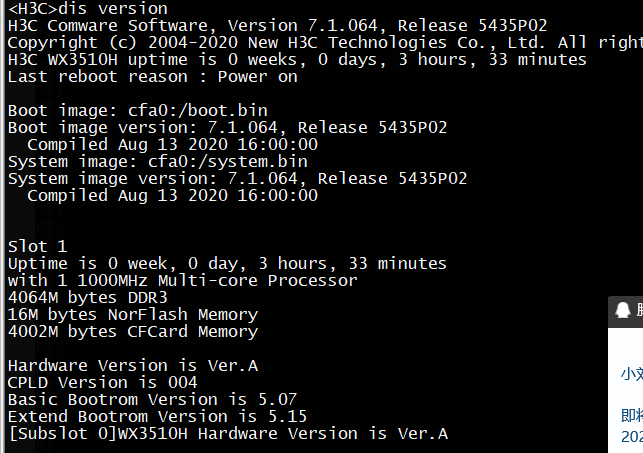
Task: Click the 'Slot 1' text
Action: (37, 246)
